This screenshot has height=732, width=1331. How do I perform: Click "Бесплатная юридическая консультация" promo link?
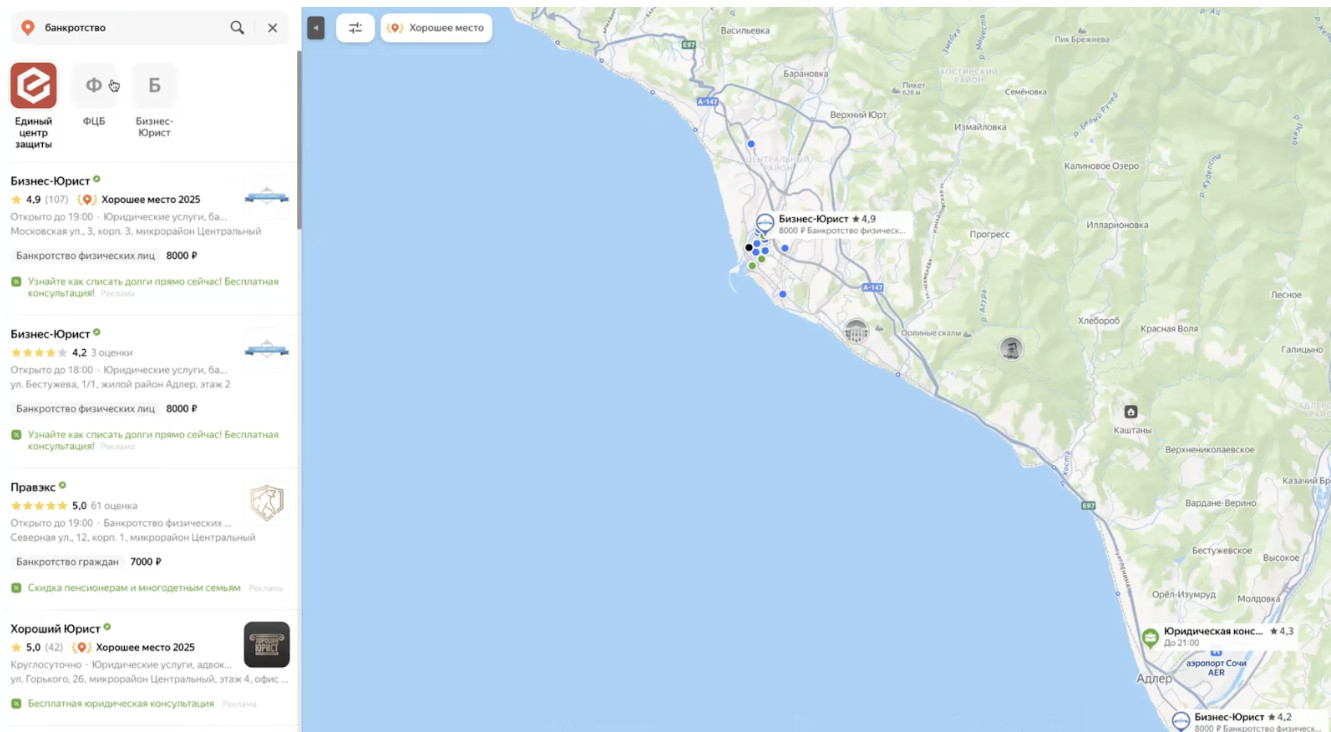(x=121, y=704)
